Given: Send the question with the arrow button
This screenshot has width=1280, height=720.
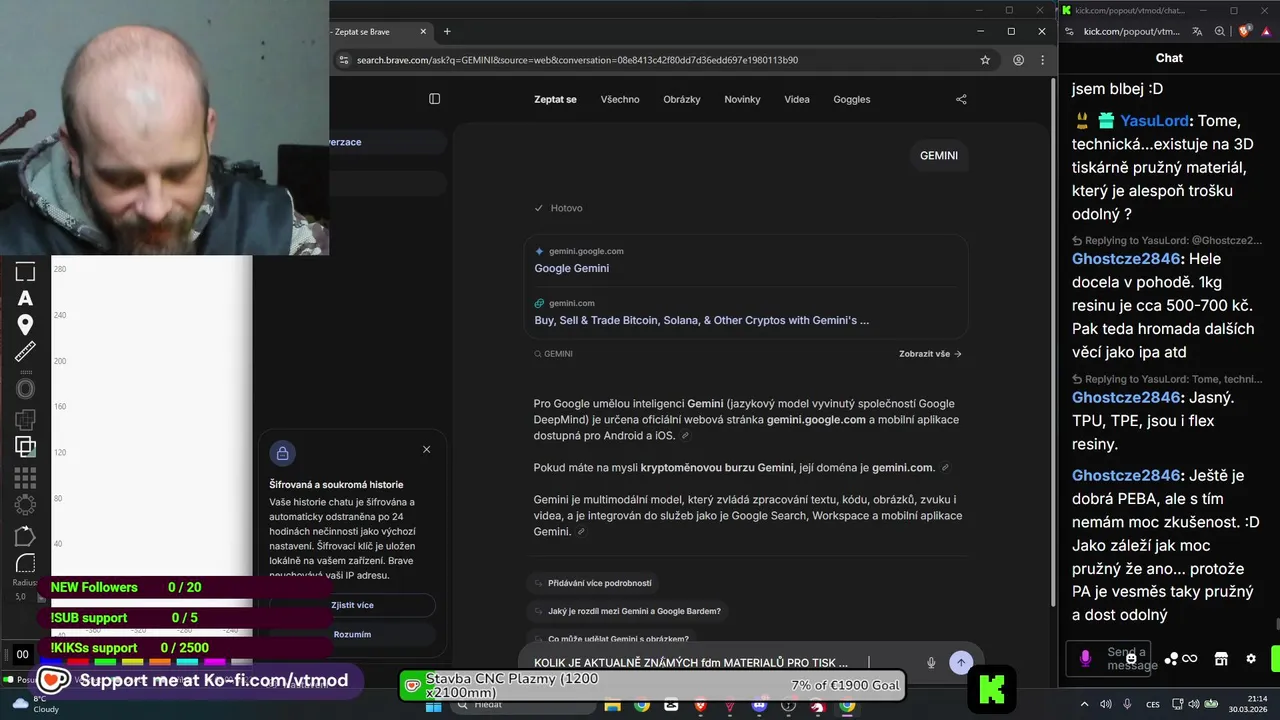Looking at the screenshot, I should tap(961, 662).
